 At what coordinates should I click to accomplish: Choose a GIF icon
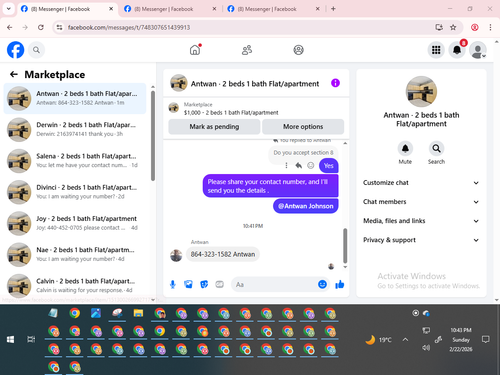(x=219, y=284)
